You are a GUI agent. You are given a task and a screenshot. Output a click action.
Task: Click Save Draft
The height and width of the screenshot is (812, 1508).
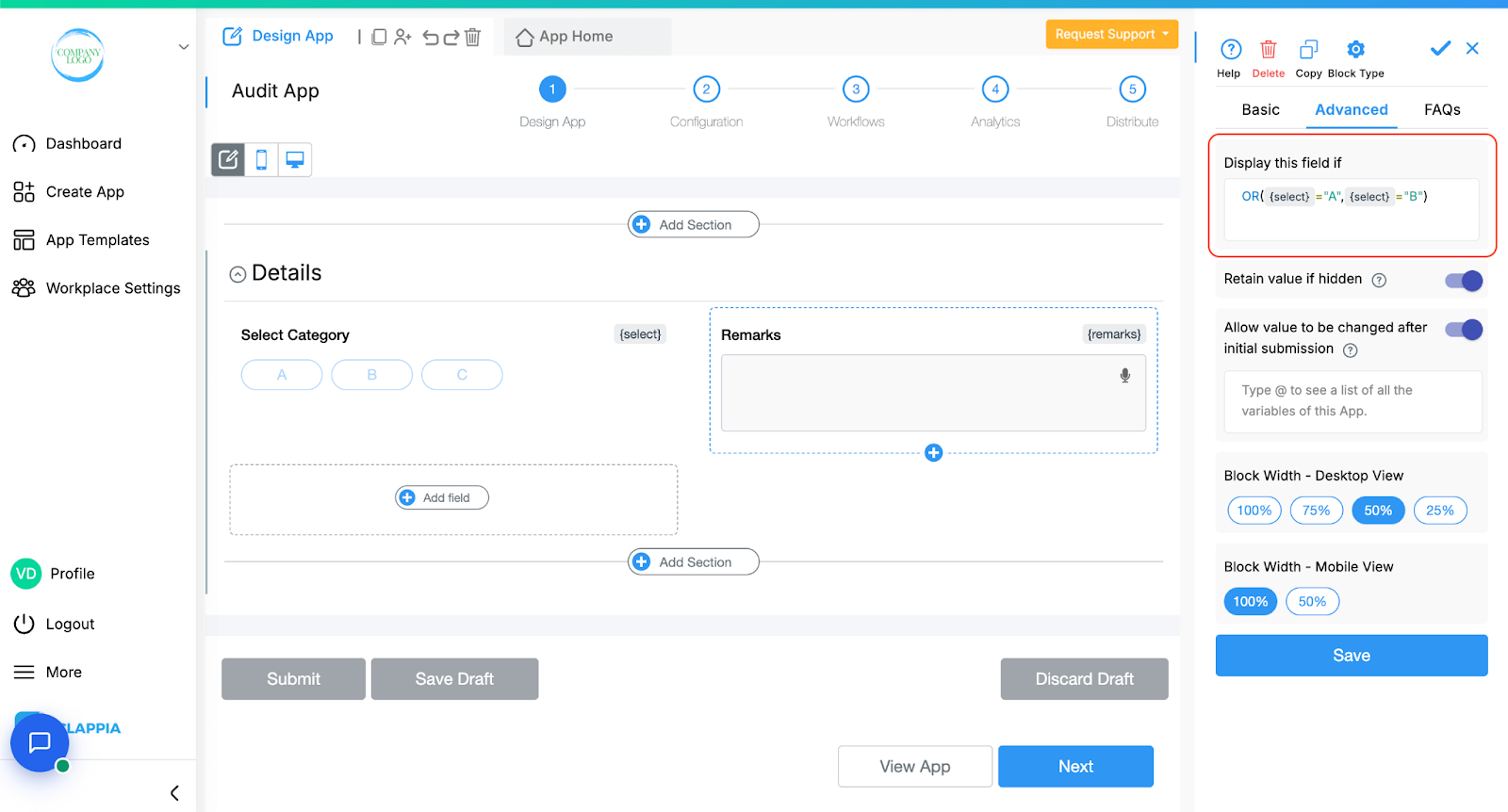pyautogui.click(x=454, y=679)
